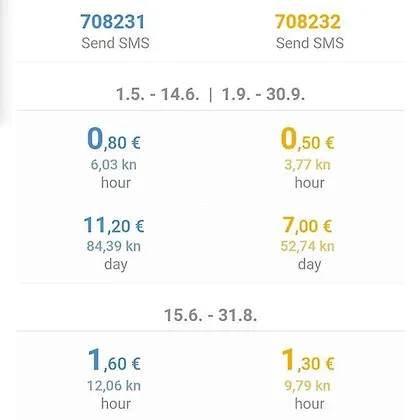Screen dimensions: 420x420
Task: Choose the blue 11,20 € daily rate
Action: coord(114,225)
